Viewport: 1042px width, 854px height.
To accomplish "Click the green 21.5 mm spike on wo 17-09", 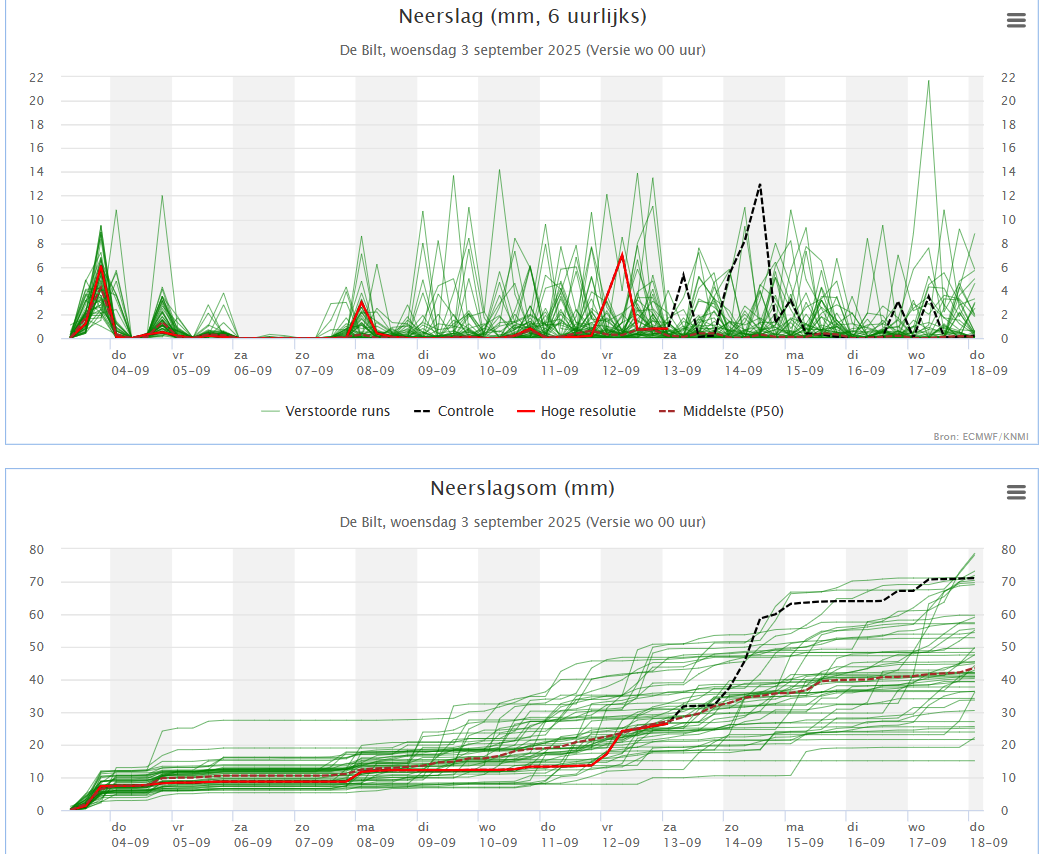I will click(928, 82).
